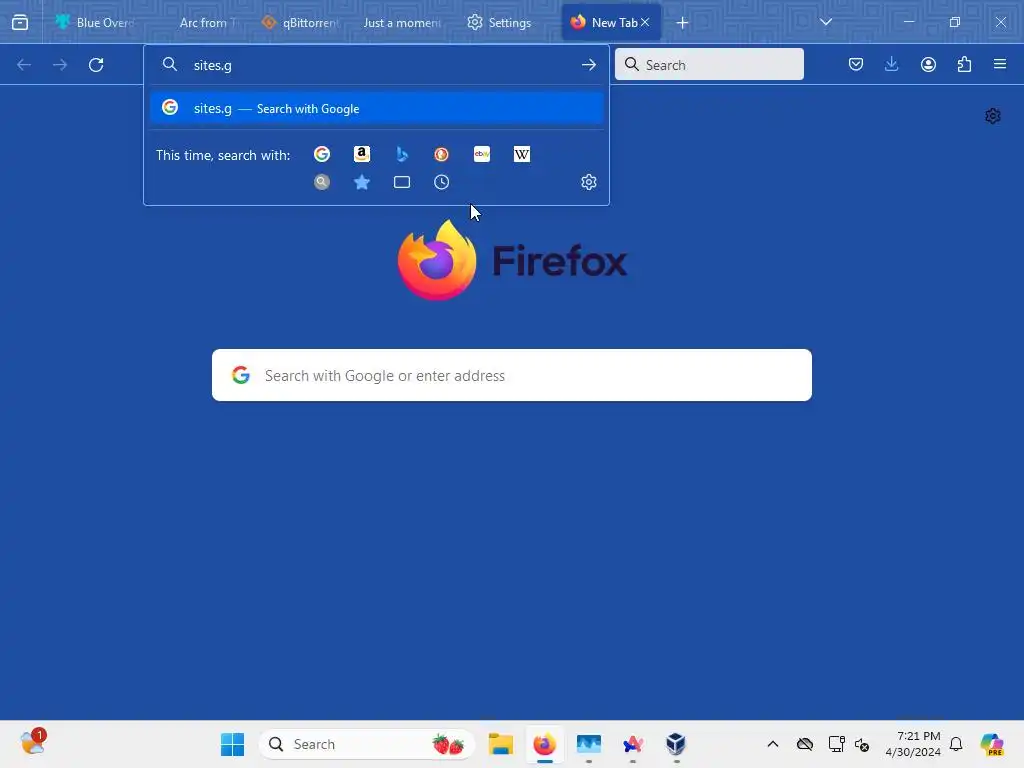The height and width of the screenshot is (768, 1024).
Task: Open the notification bell in the taskbar
Action: coord(956,744)
